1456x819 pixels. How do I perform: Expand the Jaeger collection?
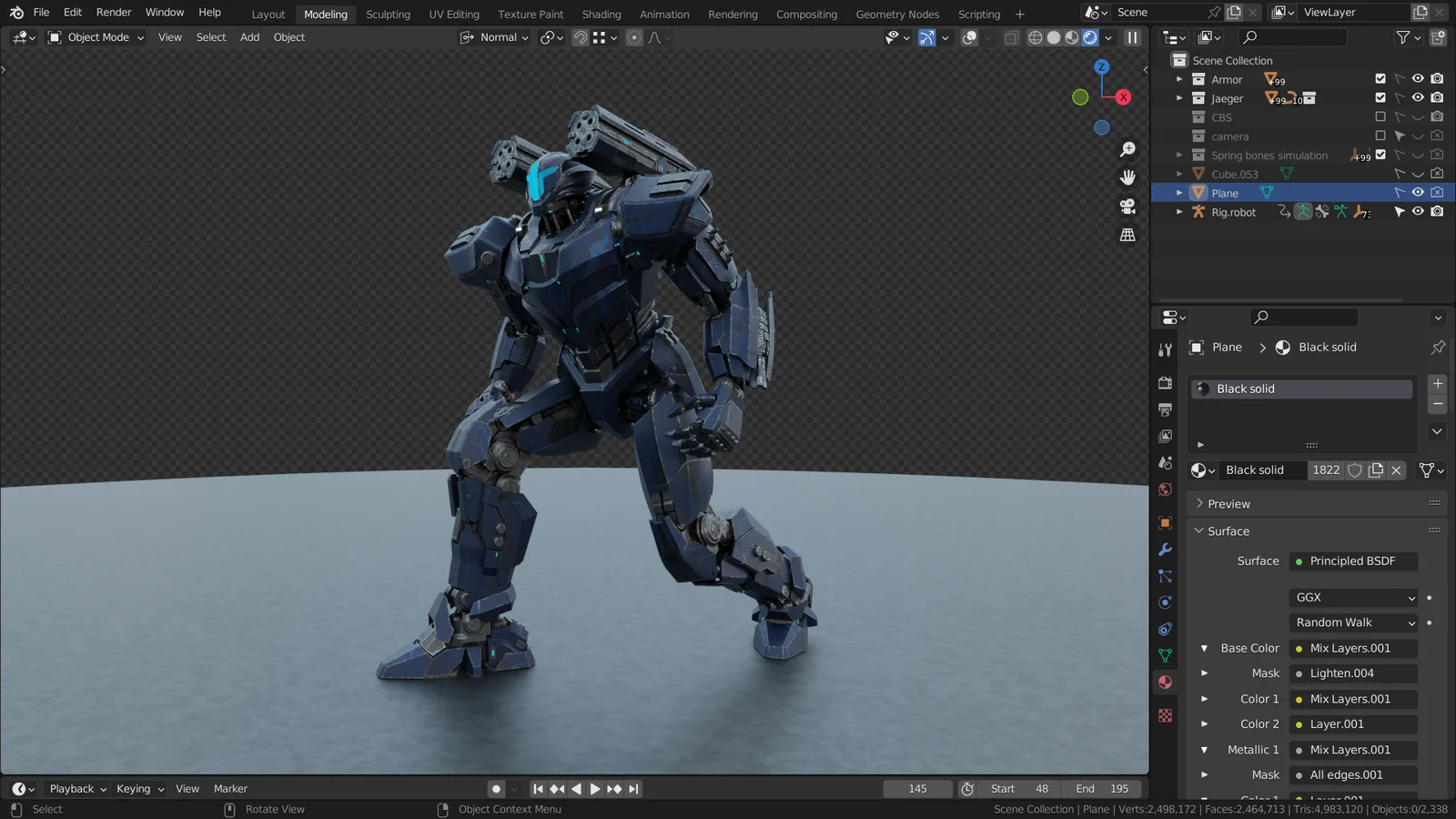1180,98
